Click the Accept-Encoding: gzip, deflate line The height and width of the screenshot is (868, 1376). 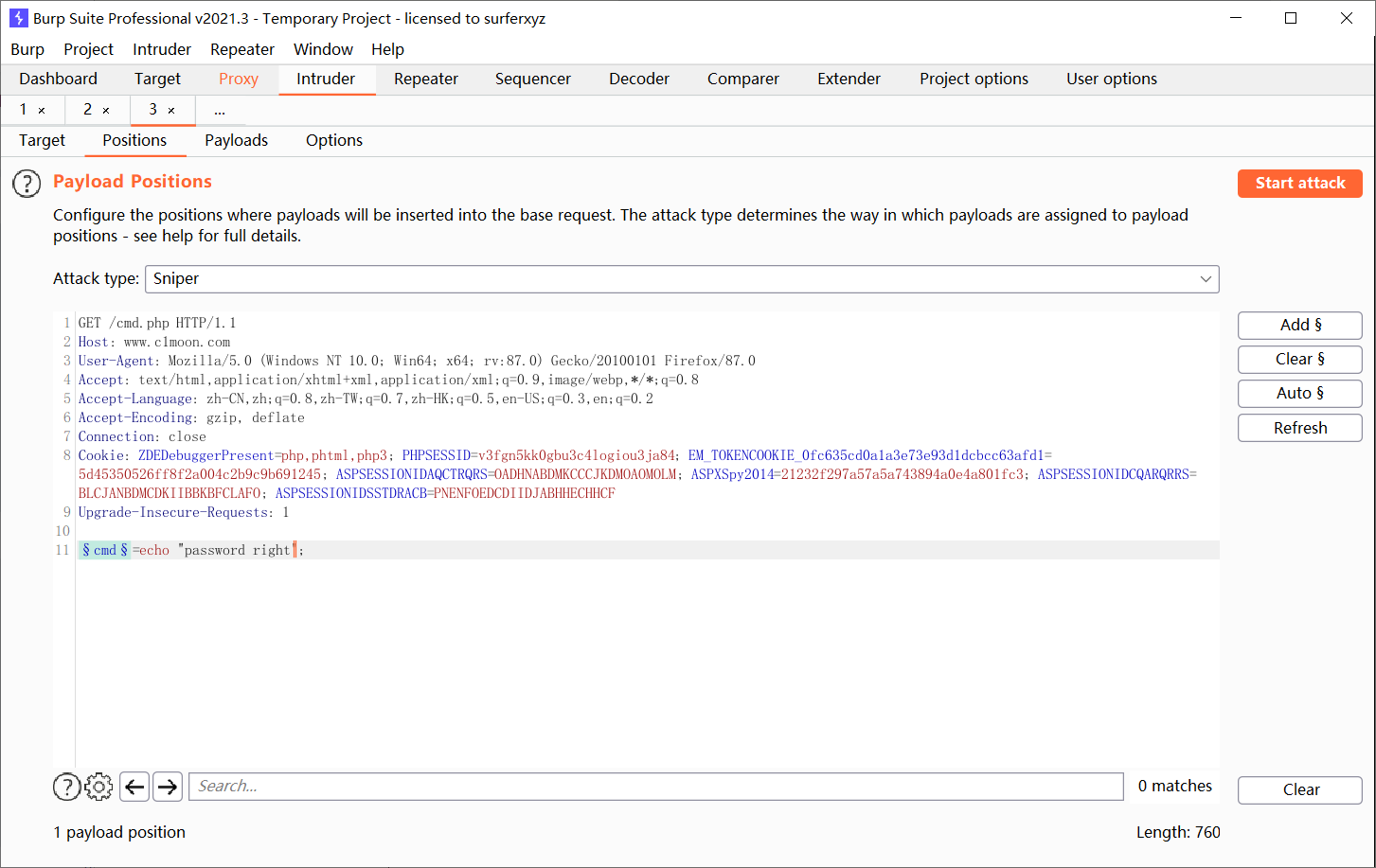point(191,417)
